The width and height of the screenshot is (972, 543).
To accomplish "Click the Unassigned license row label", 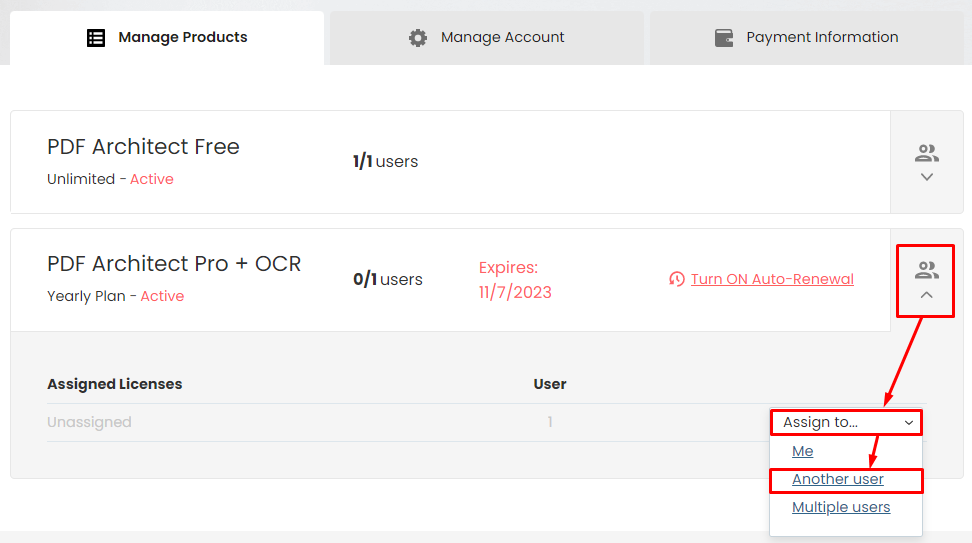I will pos(89,422).
